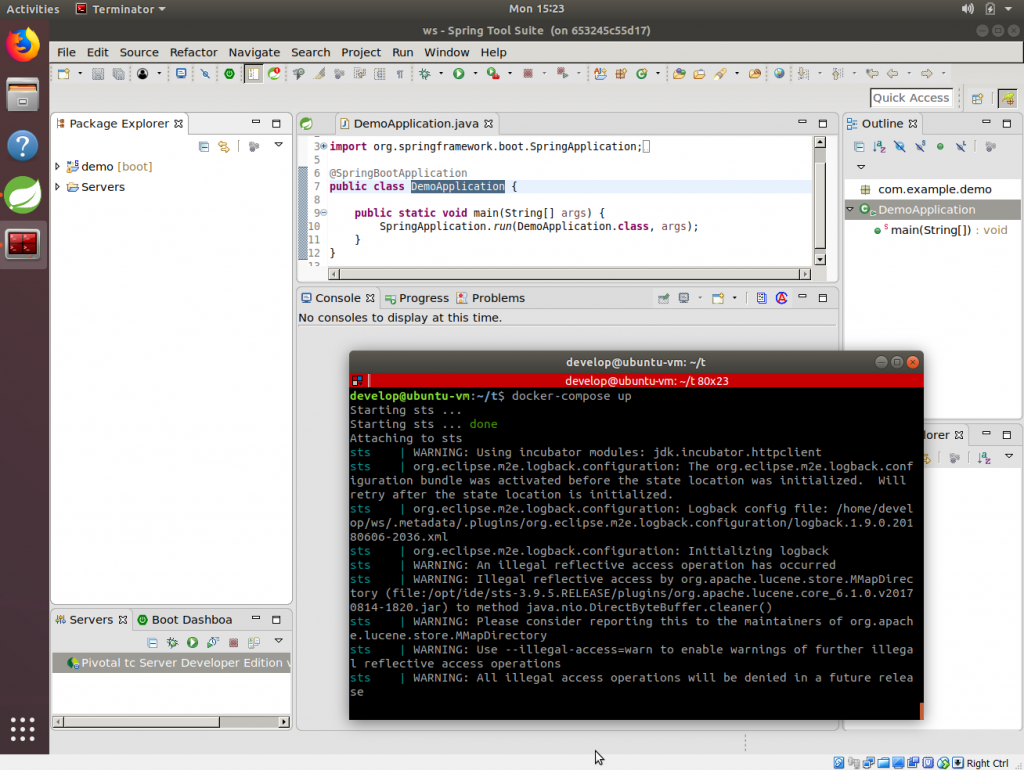
Task: Open the Refactor menu
Action: click(193, 52)
